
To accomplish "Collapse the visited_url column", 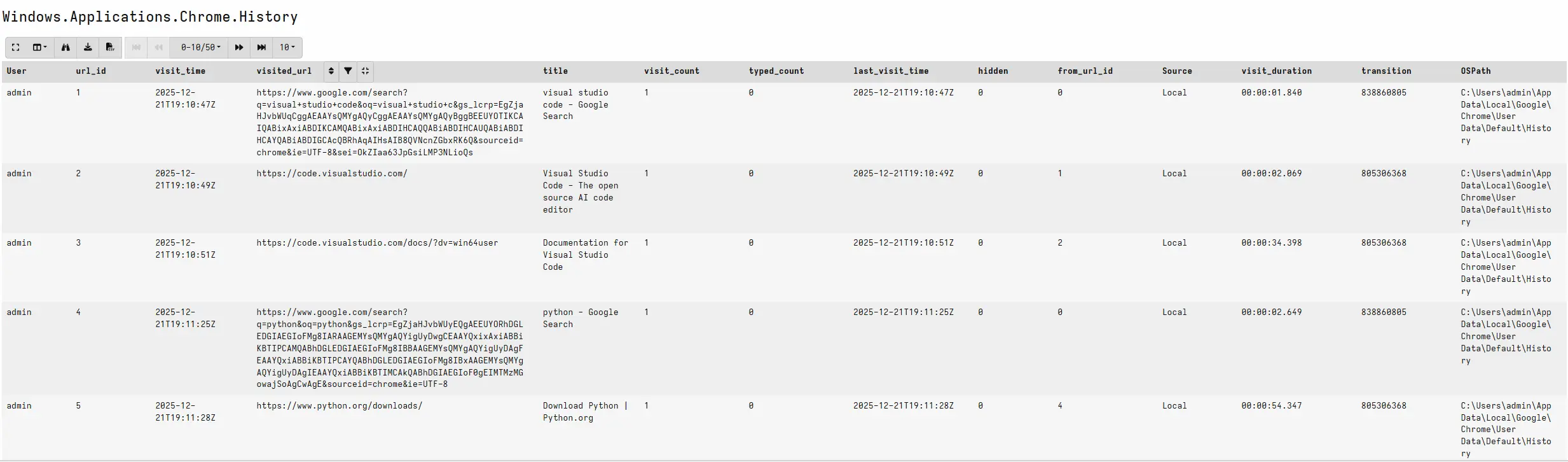I will (x=365, y=71).
